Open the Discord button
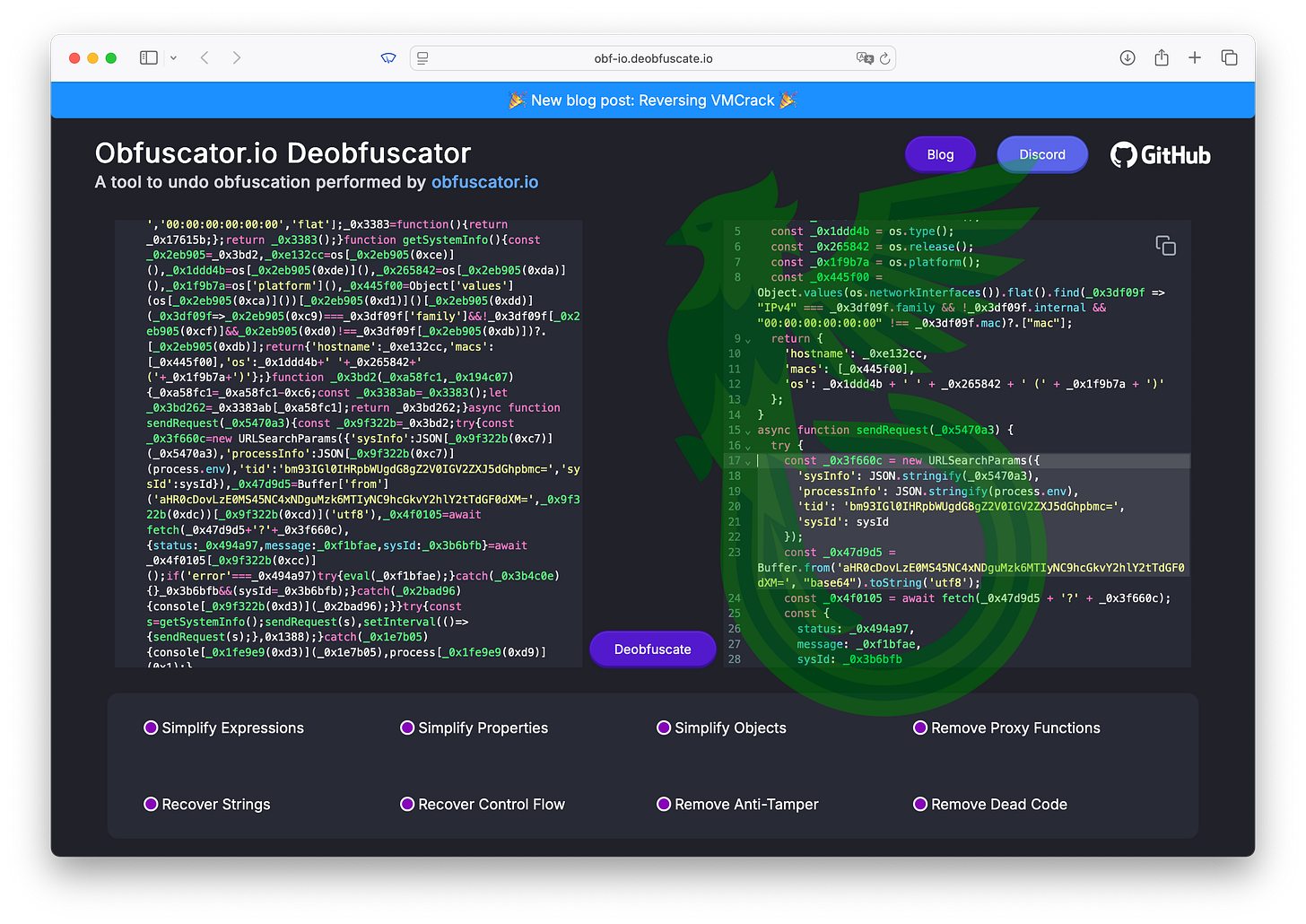 (1042, 154)
